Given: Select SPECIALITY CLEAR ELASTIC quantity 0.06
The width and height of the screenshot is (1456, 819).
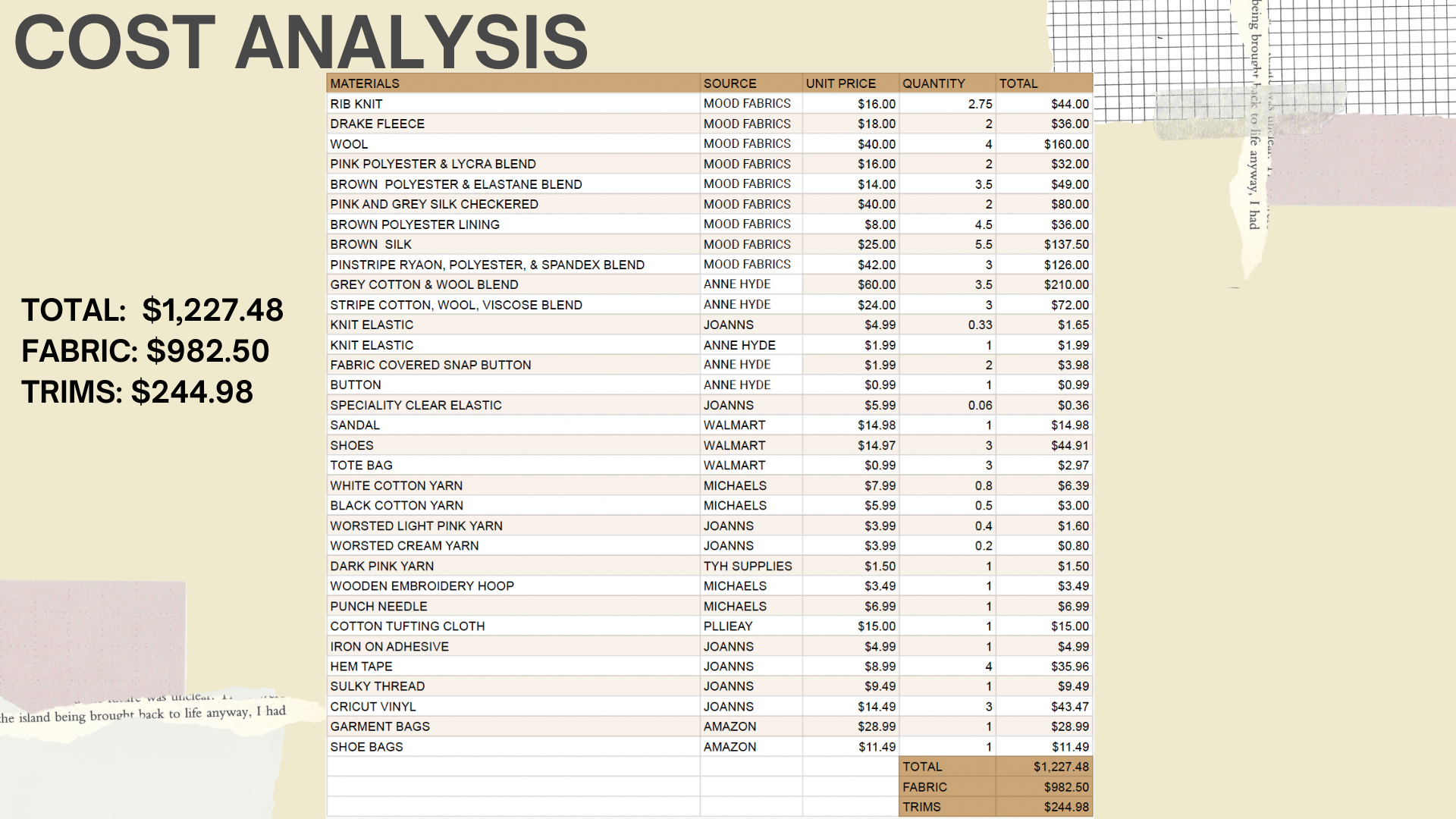Looking at the screenshot, I should tap(947, 405).
